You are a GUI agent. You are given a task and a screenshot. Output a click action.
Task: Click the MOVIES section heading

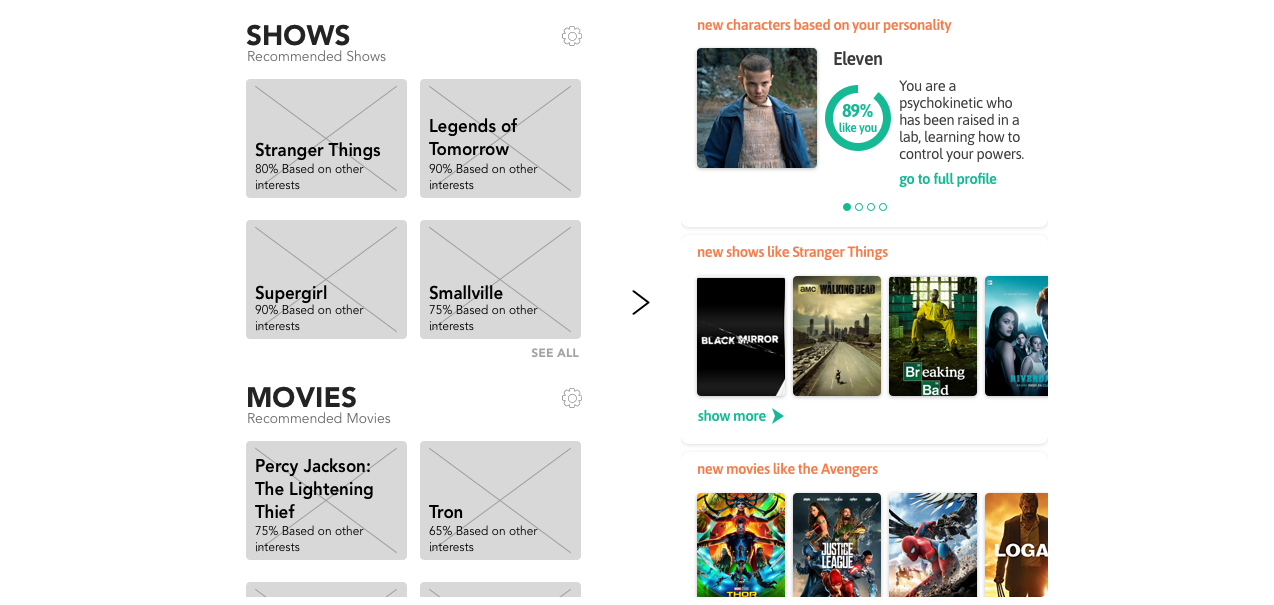(301, 398)
